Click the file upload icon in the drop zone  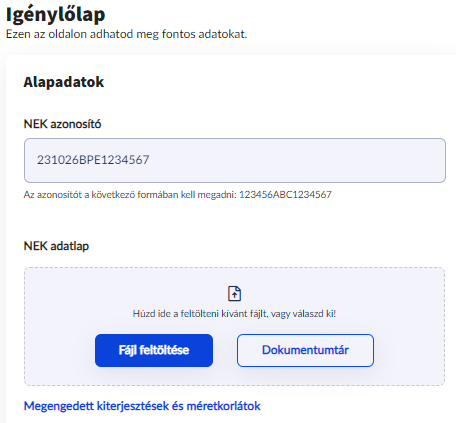pyautogui.click(x=234, y=293)
